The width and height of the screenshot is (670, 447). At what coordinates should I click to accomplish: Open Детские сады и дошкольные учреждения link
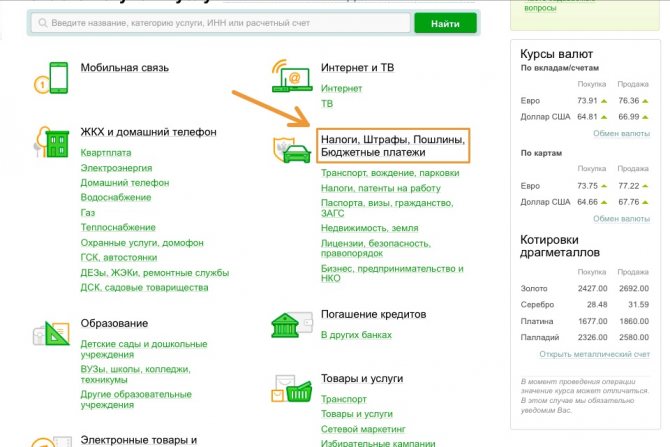144,349
